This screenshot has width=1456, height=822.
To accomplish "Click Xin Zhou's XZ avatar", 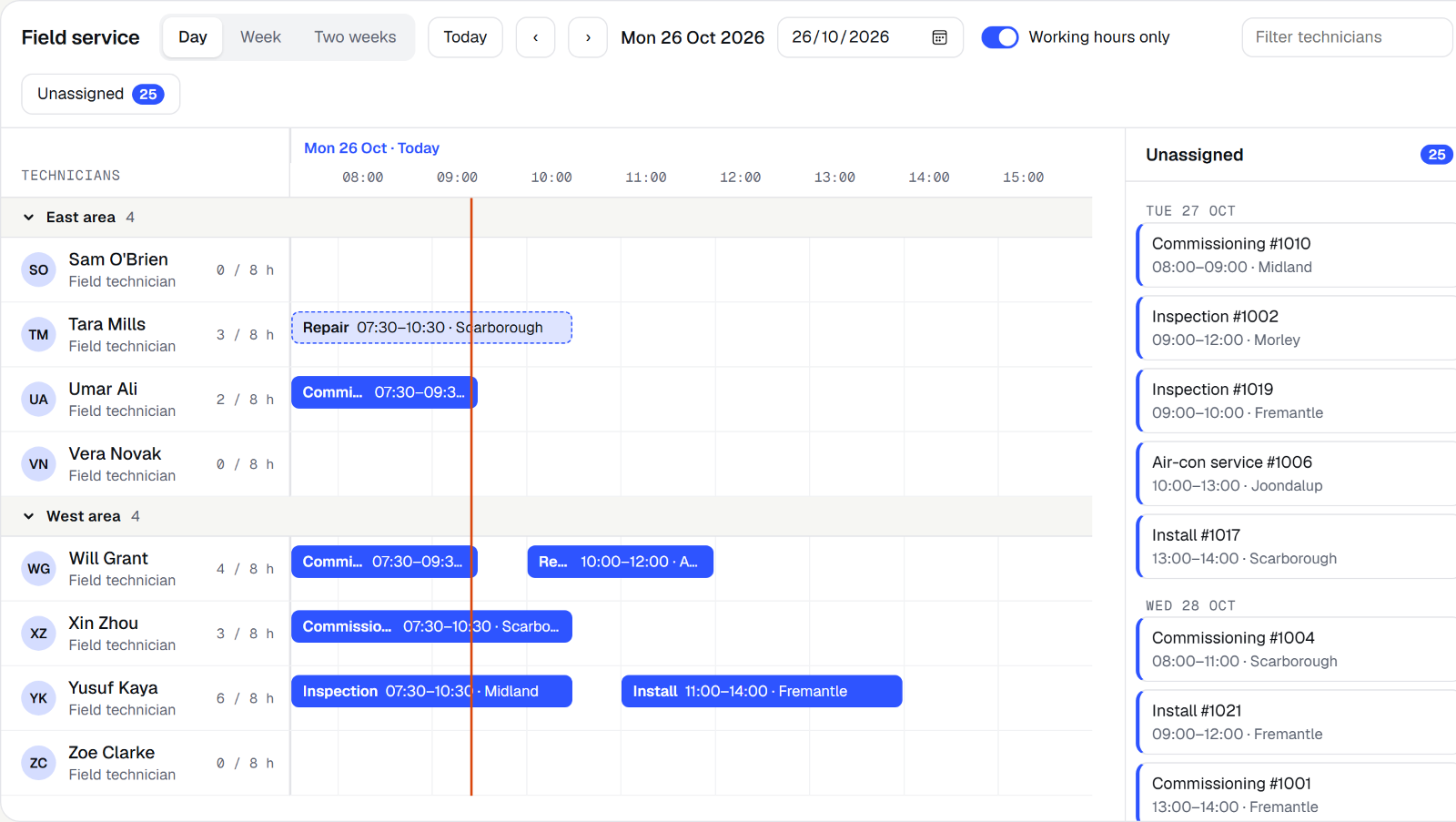I will point(38,634).
